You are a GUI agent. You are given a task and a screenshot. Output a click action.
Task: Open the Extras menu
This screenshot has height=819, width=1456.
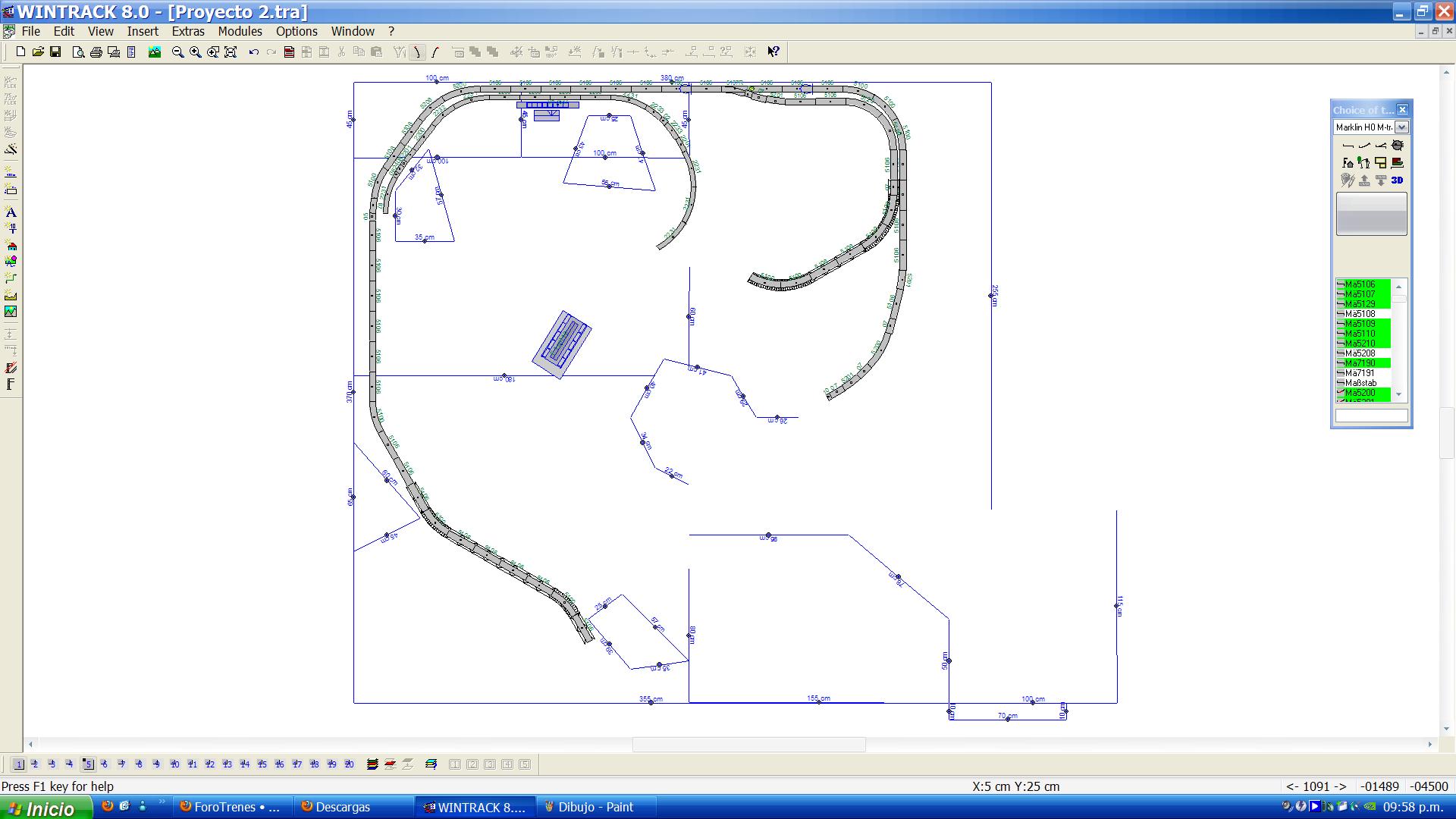[188, 31]
